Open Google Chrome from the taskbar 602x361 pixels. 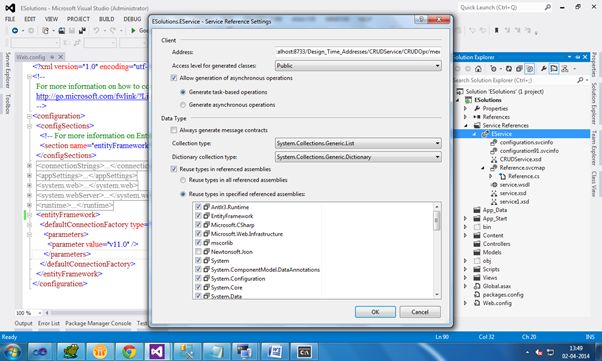click(129, 351)
